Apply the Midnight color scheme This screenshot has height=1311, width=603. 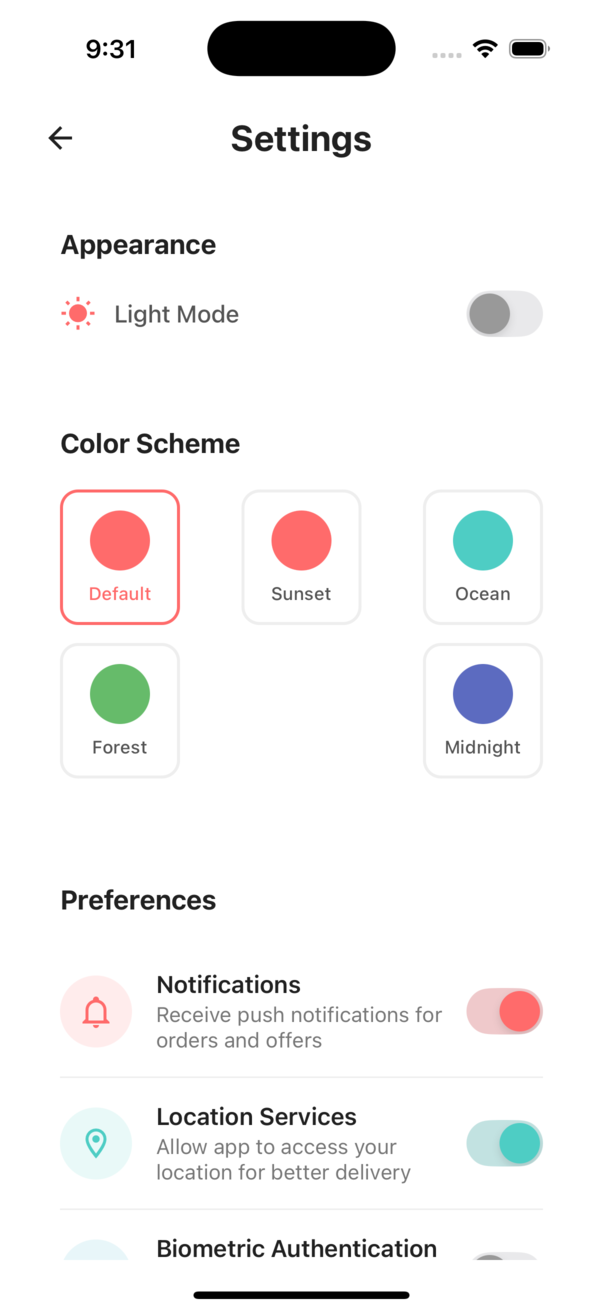483,710
